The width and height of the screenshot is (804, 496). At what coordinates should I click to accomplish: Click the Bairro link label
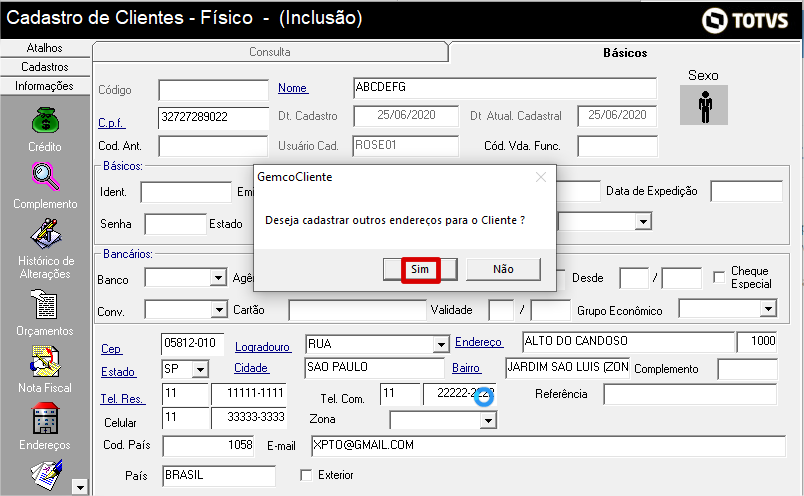(466, 368)
